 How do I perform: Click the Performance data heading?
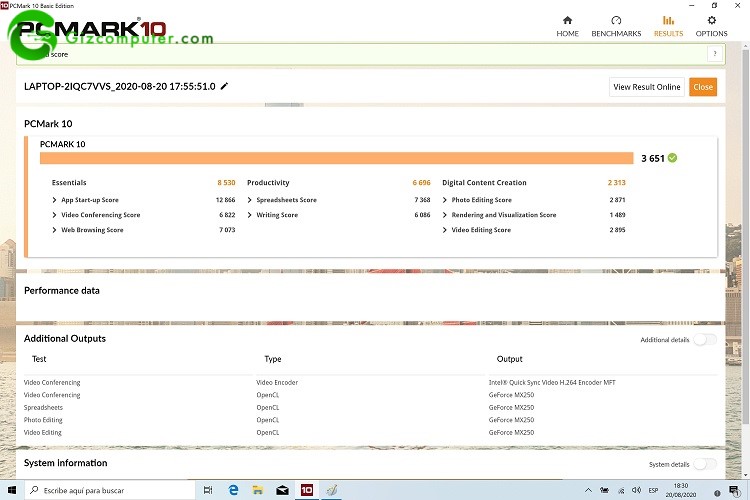click(62, 290)
